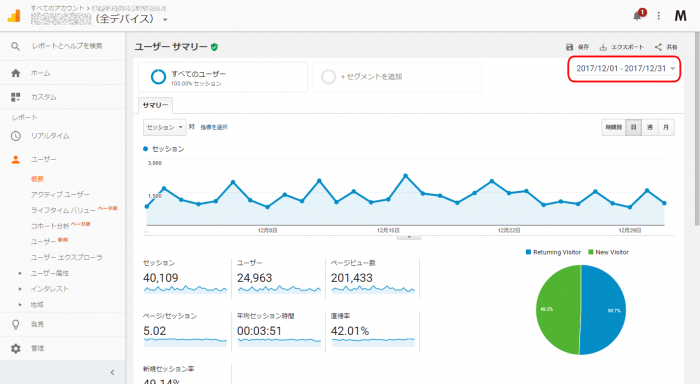Open ライフタイムバリュー report
Image resolution: width=700 pixels, height=384 pixels.
point(63,210)
